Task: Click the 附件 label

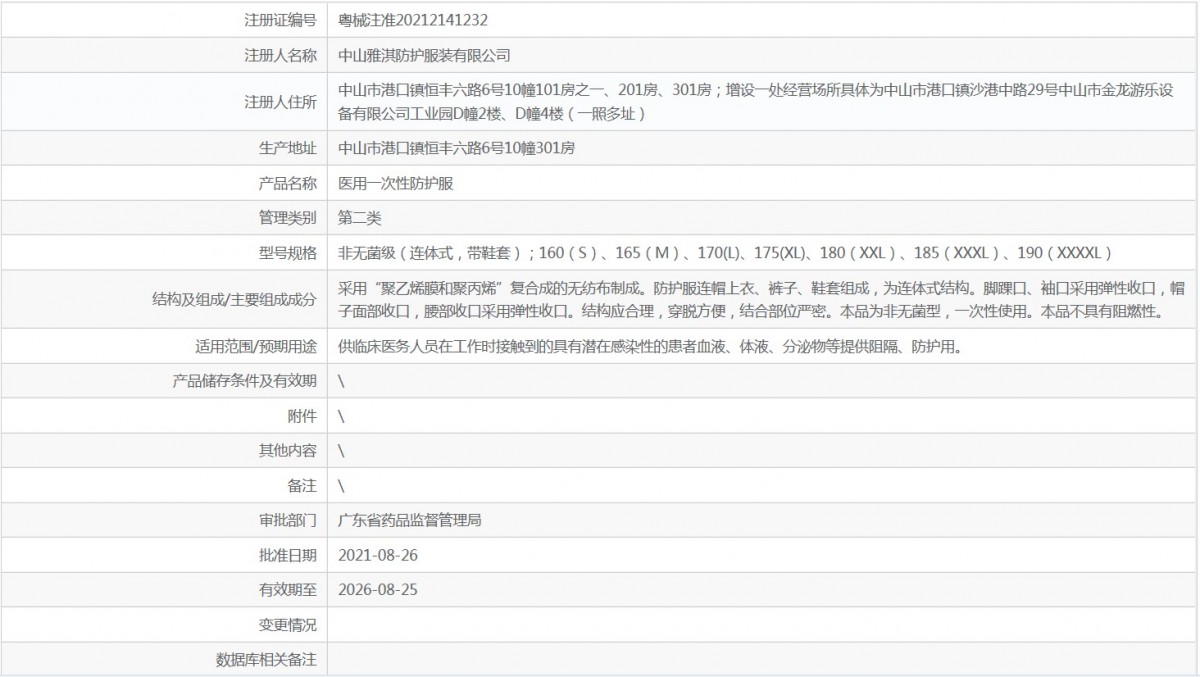Action: pos(302,416)
